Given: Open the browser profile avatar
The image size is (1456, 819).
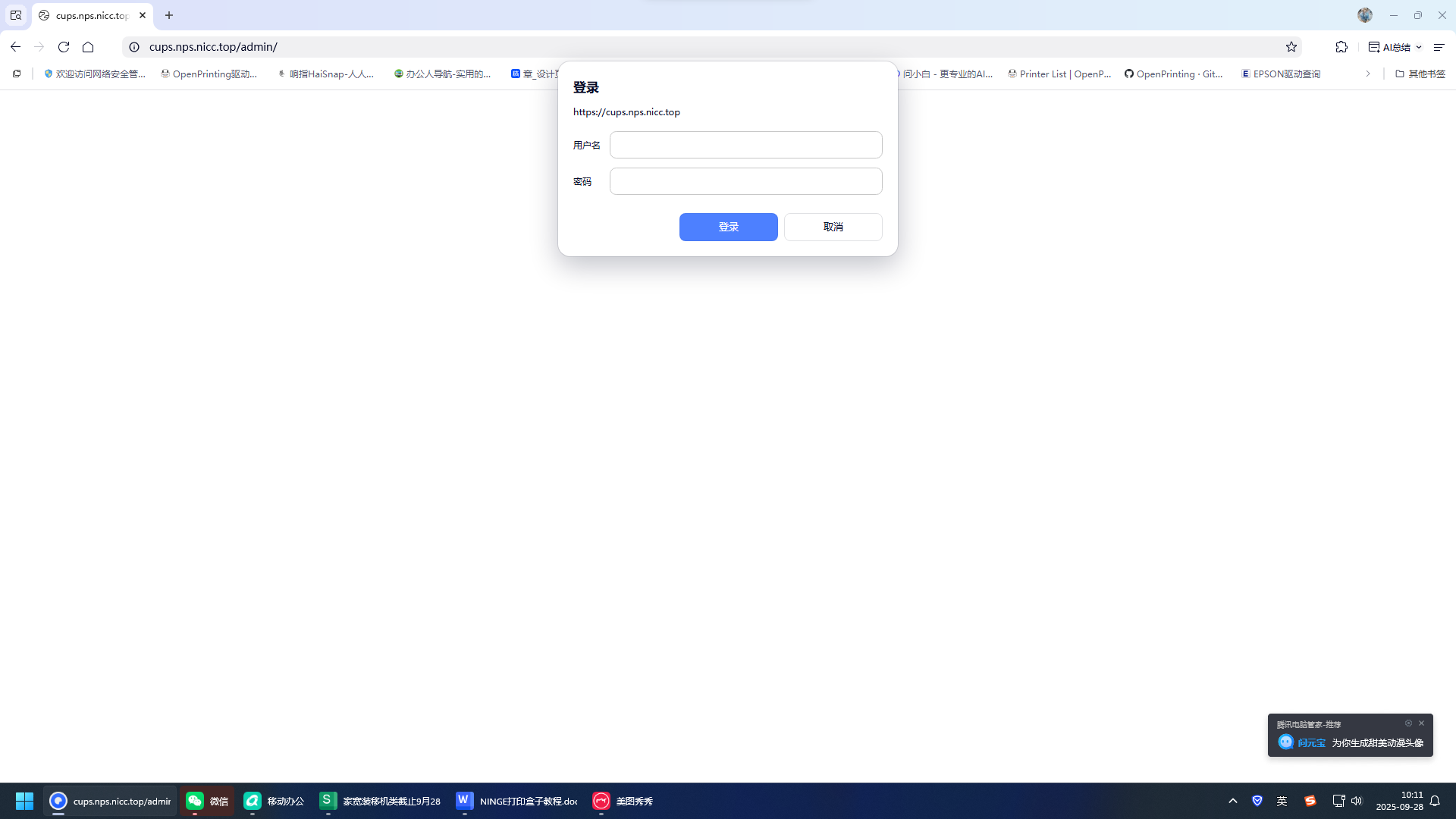Looking at the screenshot, I should (x=1365, y=15).
